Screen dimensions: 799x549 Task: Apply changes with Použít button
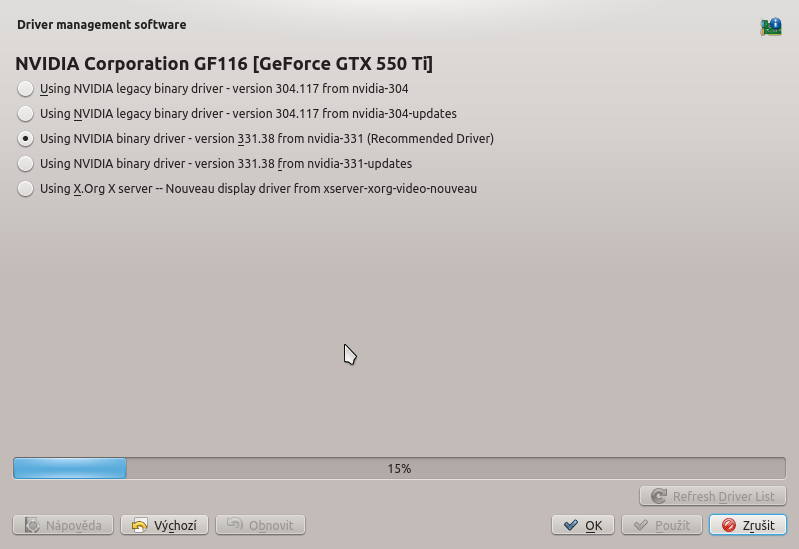(x=661, y=525)
